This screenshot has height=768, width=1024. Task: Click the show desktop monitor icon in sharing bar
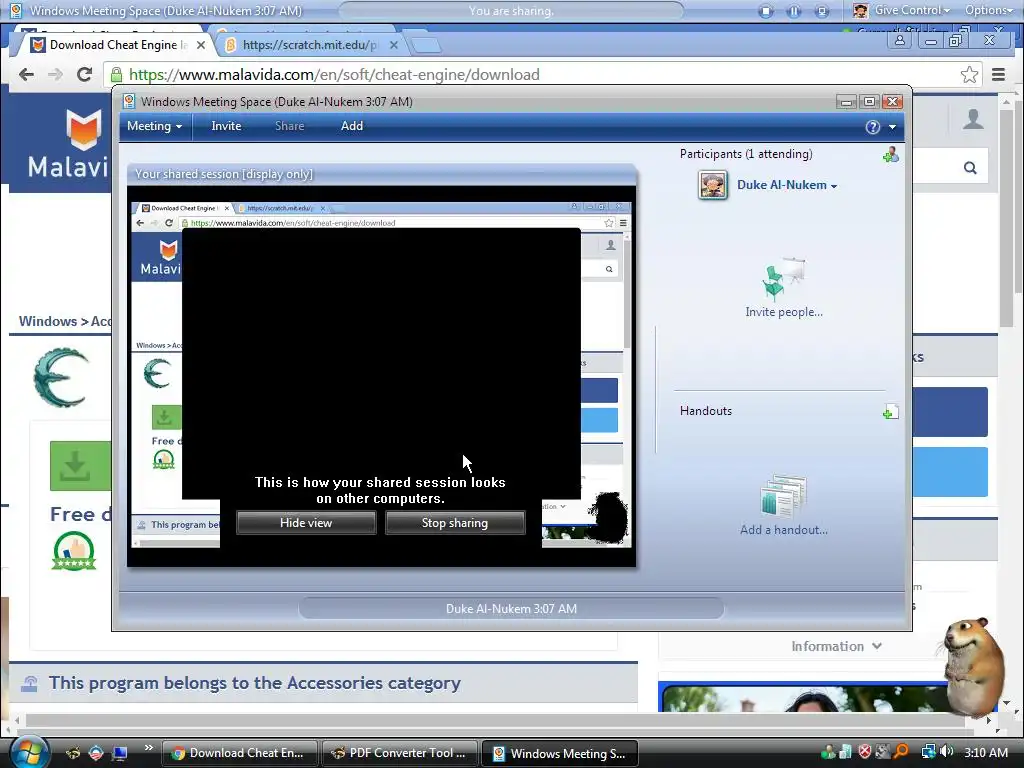pyautogui.click(x=822, y=11)
